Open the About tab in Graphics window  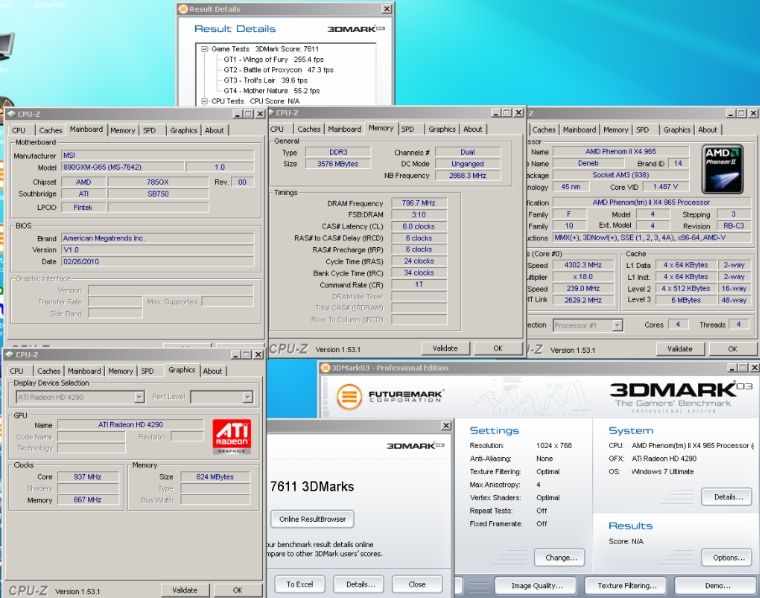213,371
